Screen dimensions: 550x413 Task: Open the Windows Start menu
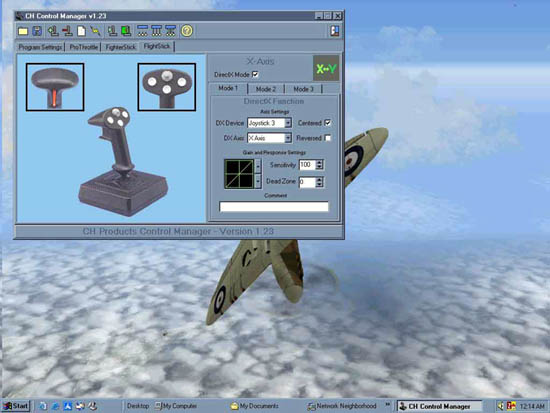tap(16, 406)
